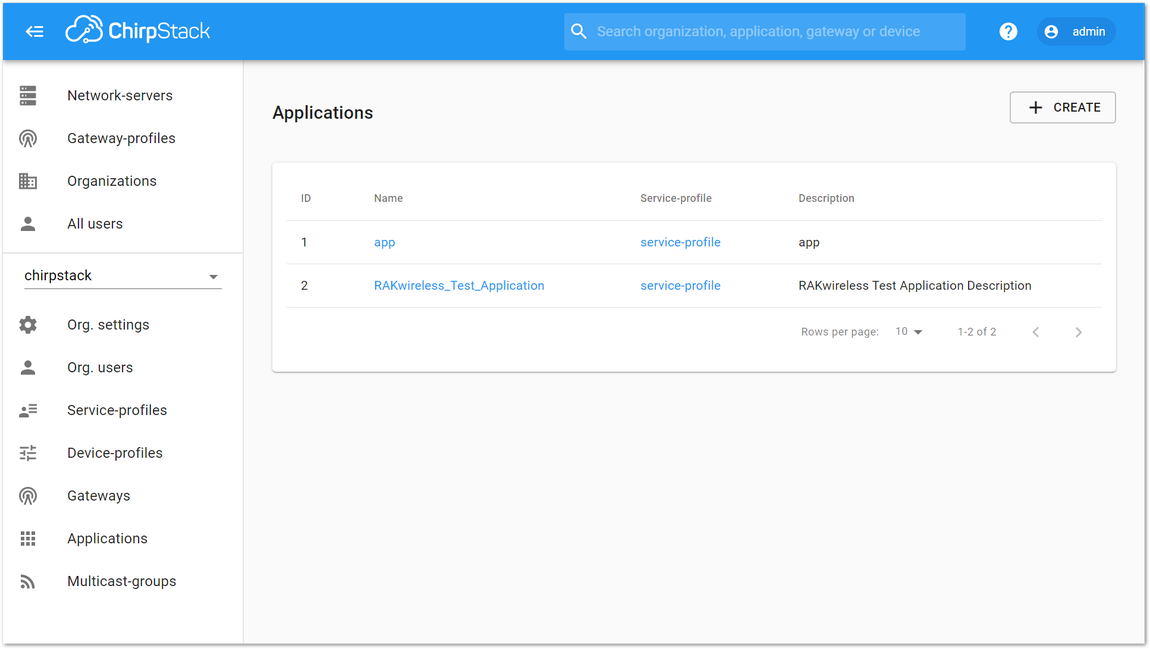This screenshot has width=1150, height=649.
Task: Click the 'Applications' page heading
Action: pyautogui.click(x=323, y=113)
